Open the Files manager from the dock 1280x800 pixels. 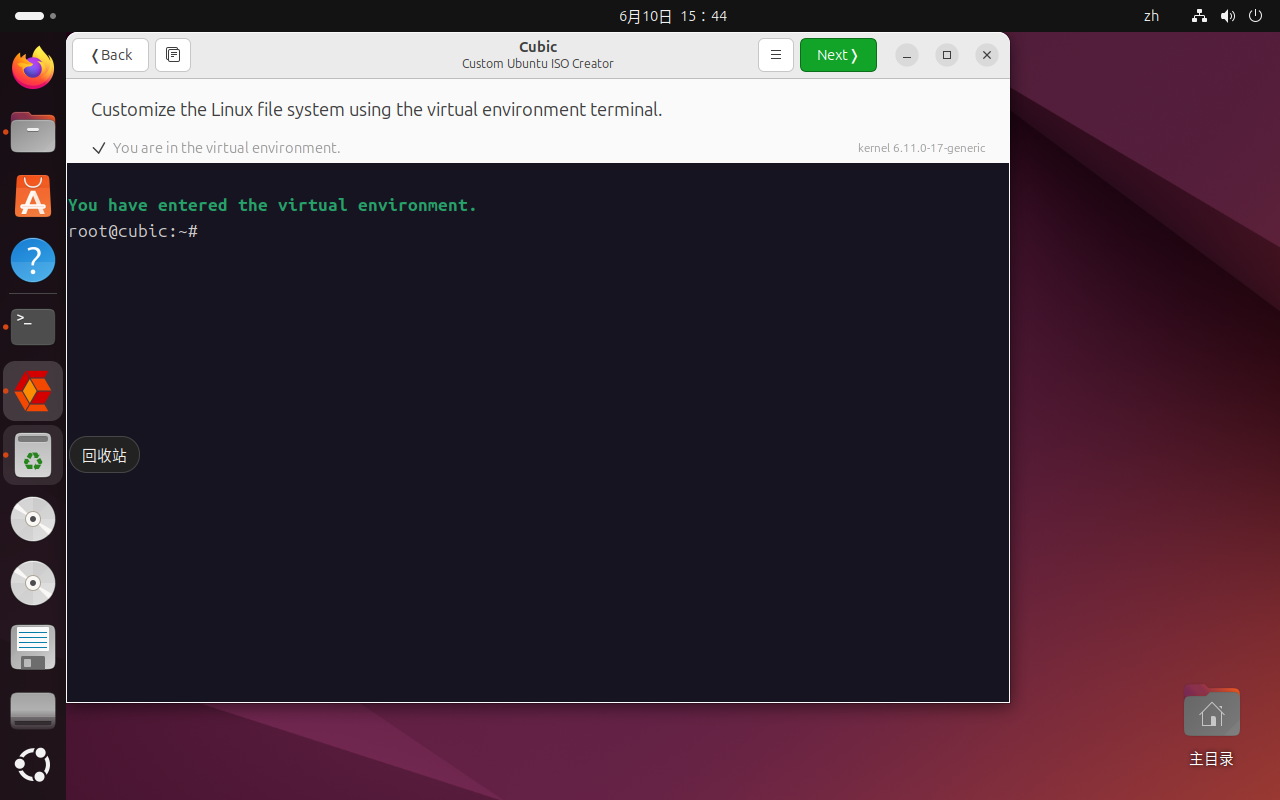(33, 132)
